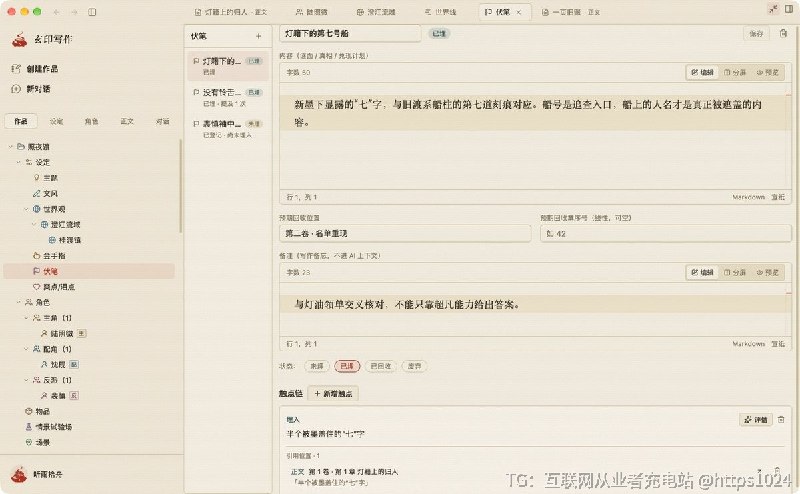
Task: Set status to 已回收
Action: point(381,366)
